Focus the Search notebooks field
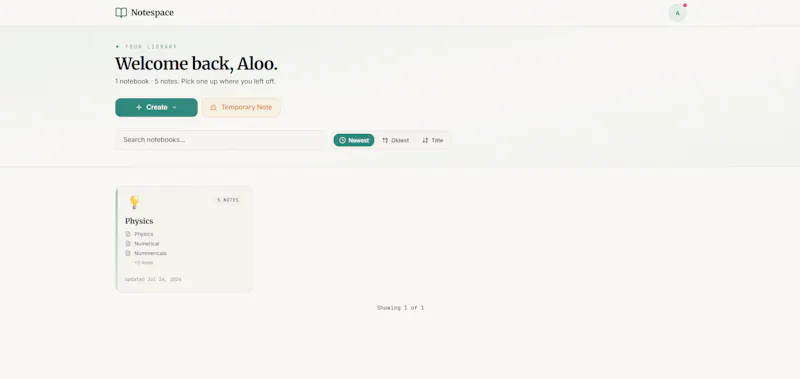This screenshot has width=800, height=379. pos(220,140)
